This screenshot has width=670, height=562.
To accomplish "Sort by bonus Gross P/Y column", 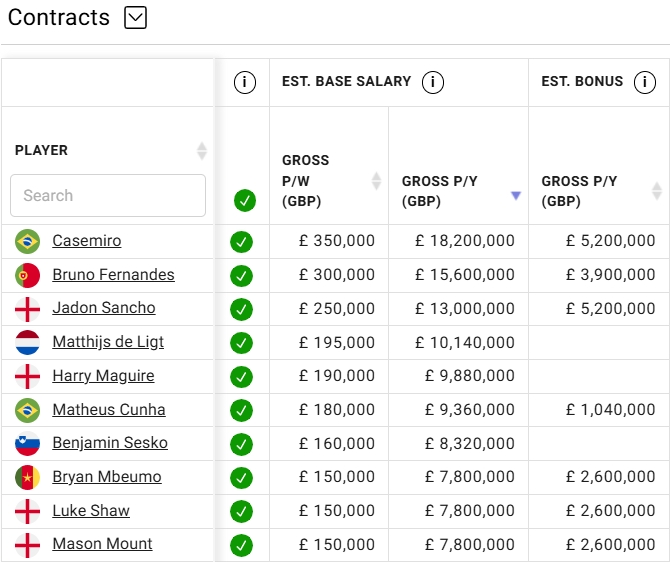I will pos(656,190).
